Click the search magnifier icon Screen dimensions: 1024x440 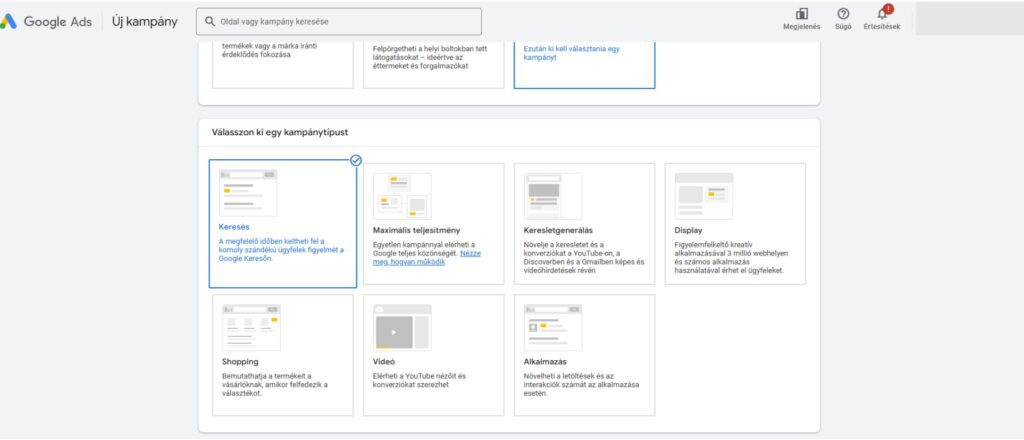point(210,21)
